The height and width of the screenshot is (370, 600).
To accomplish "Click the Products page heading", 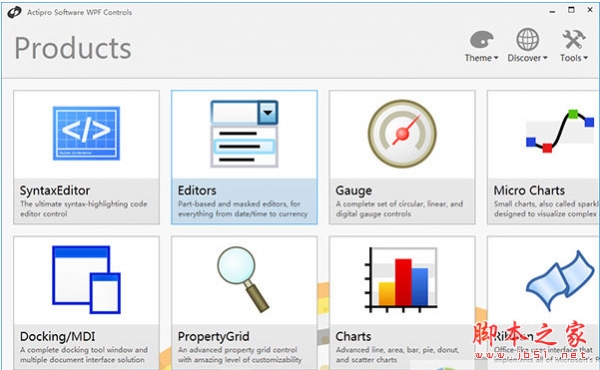I will pyautogui.click(x=73, y=48).
